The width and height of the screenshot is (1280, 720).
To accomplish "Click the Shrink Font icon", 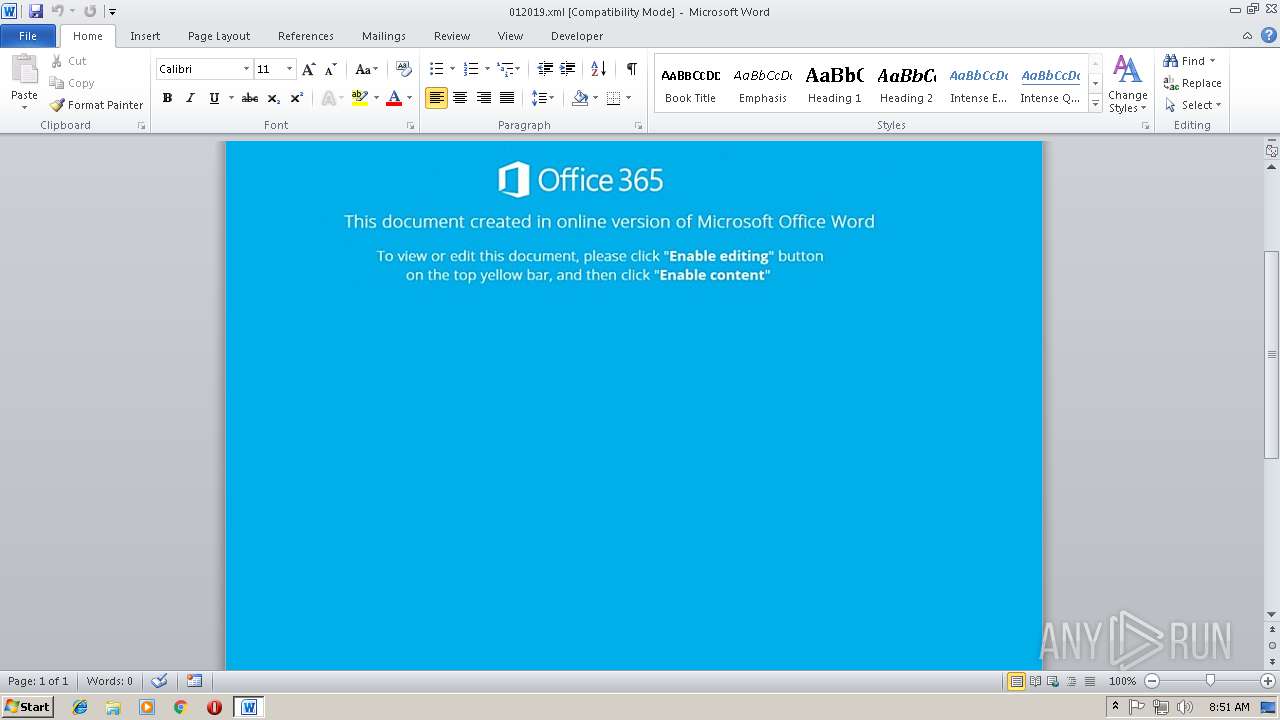I will (331, 69).
